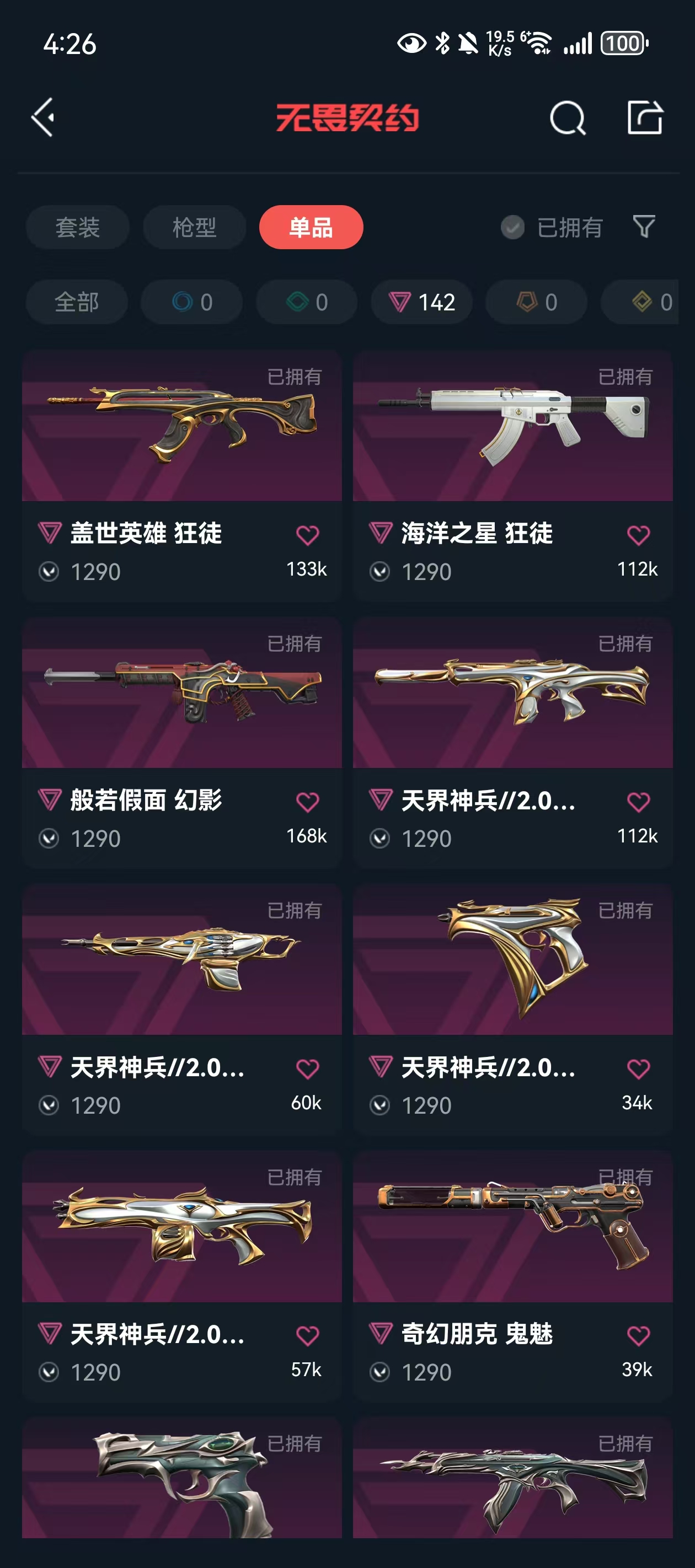Tap the back arrow icon
Image resolution: width=695 pixels, height=1568 pixels.
(42, 117)
